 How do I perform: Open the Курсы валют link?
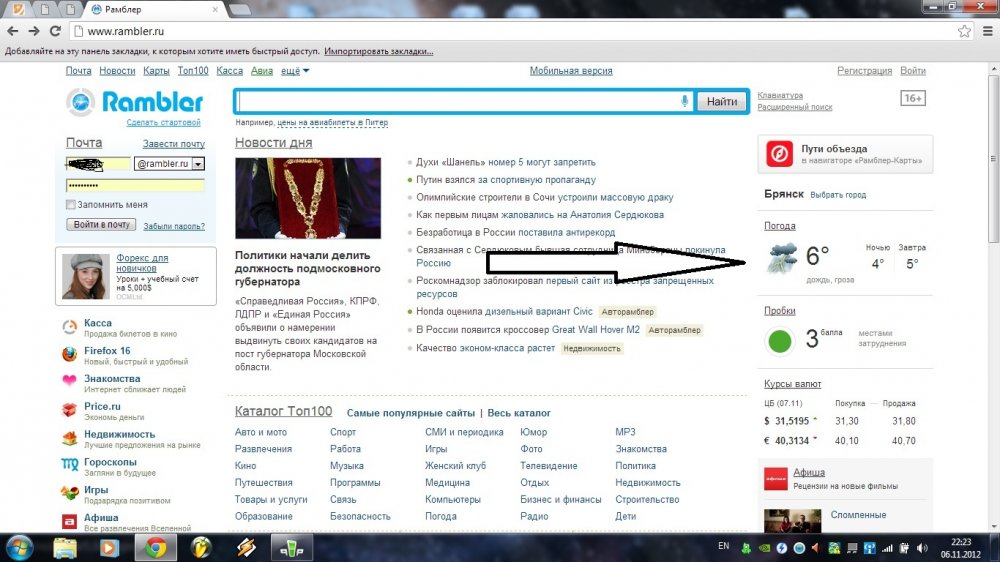pos(793,384)
